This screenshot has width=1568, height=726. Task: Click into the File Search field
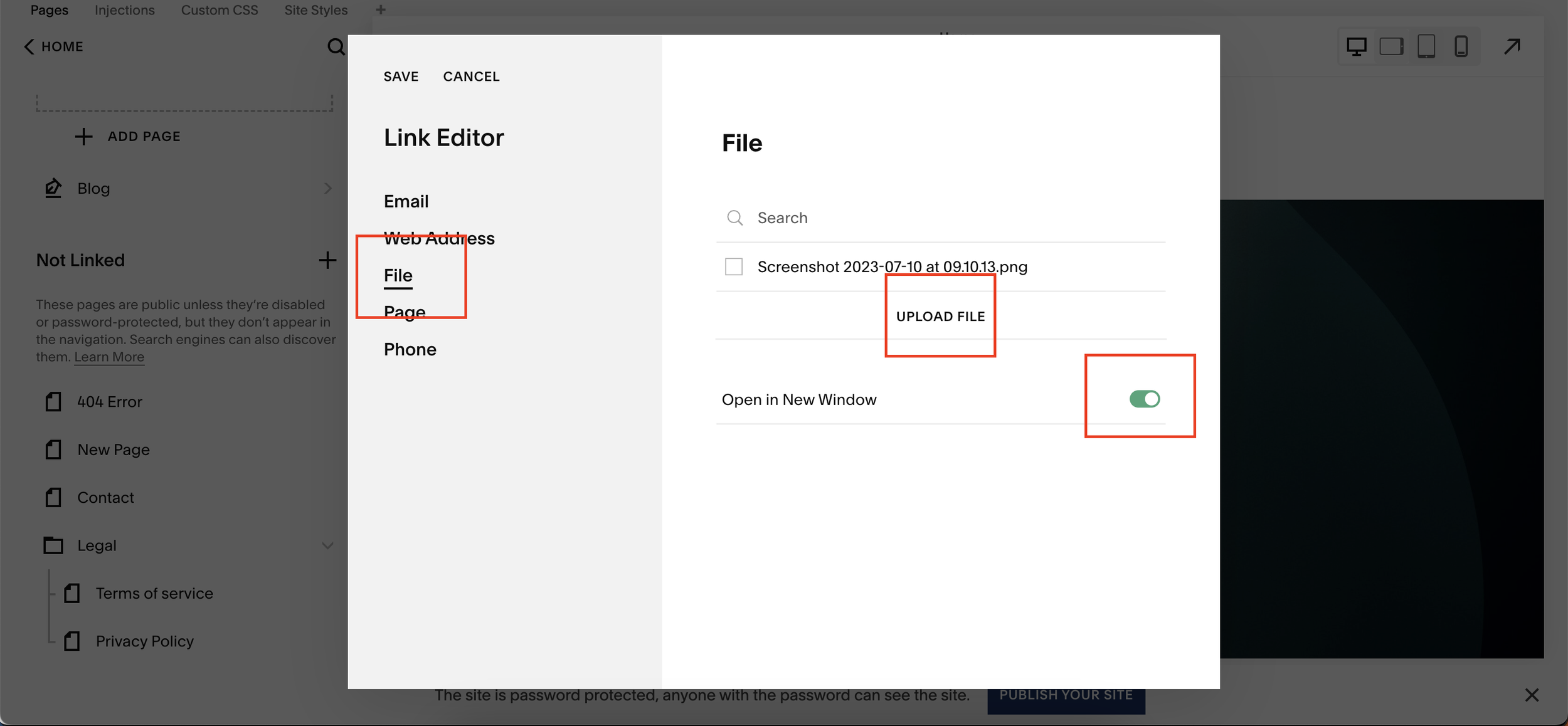[x=941, y=218]
